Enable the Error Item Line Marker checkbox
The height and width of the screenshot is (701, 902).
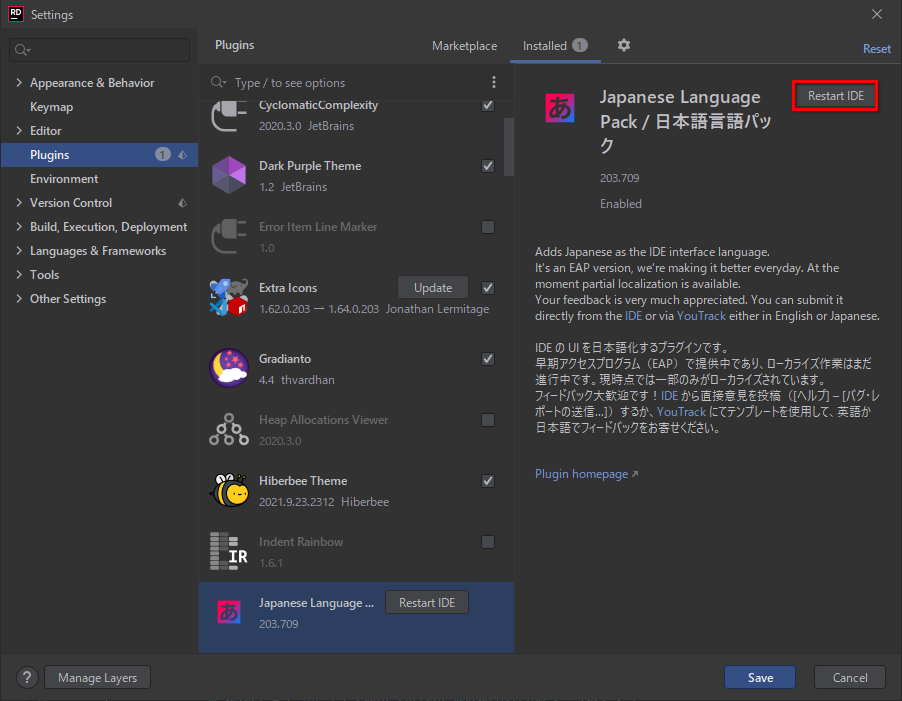[488, 227]
